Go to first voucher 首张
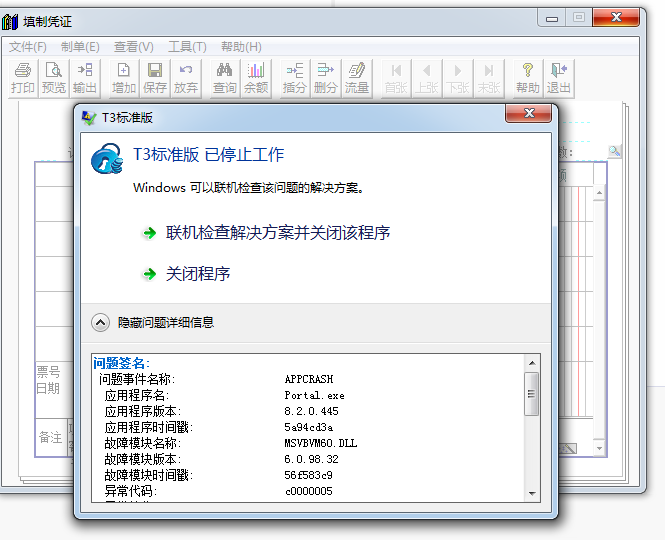The image size is (665, 540). point(396,78)
